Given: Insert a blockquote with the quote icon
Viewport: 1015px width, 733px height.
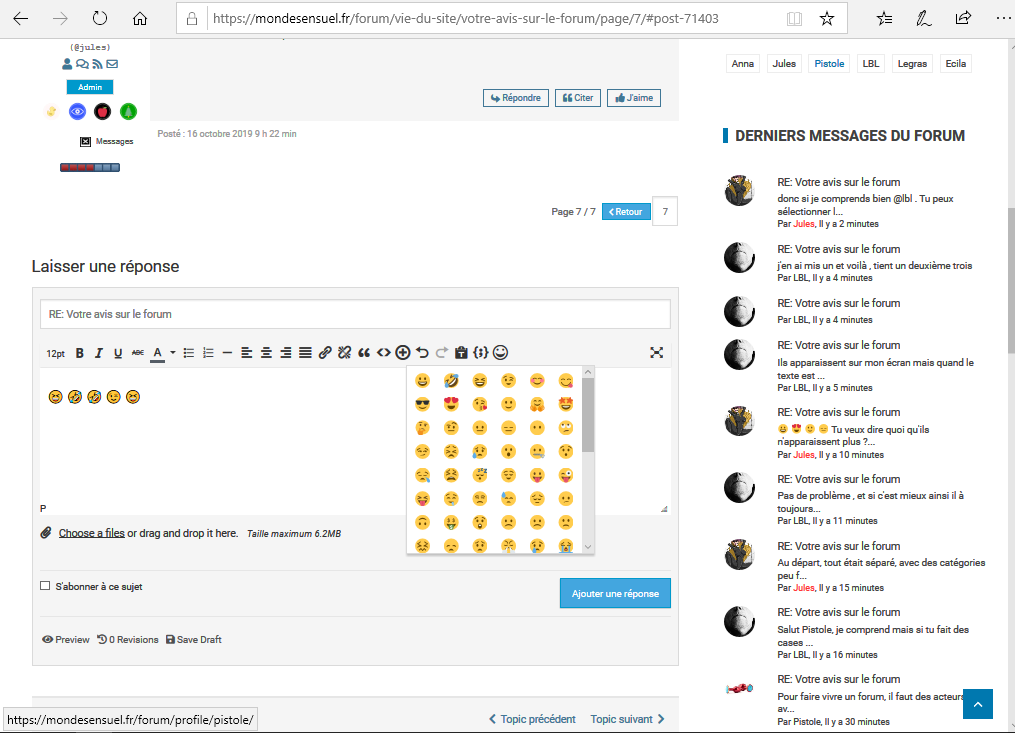Looking at the screenshot, I should (364, 353).
